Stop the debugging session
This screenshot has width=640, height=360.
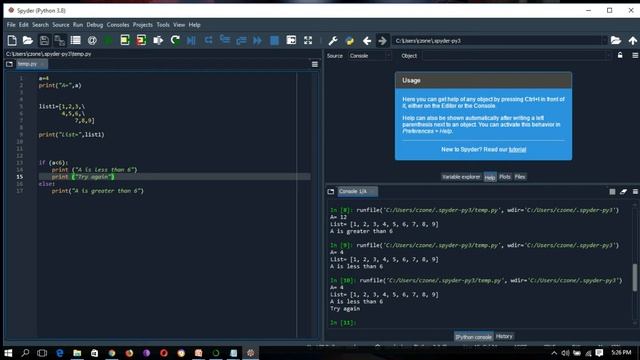tap(274, 40)
